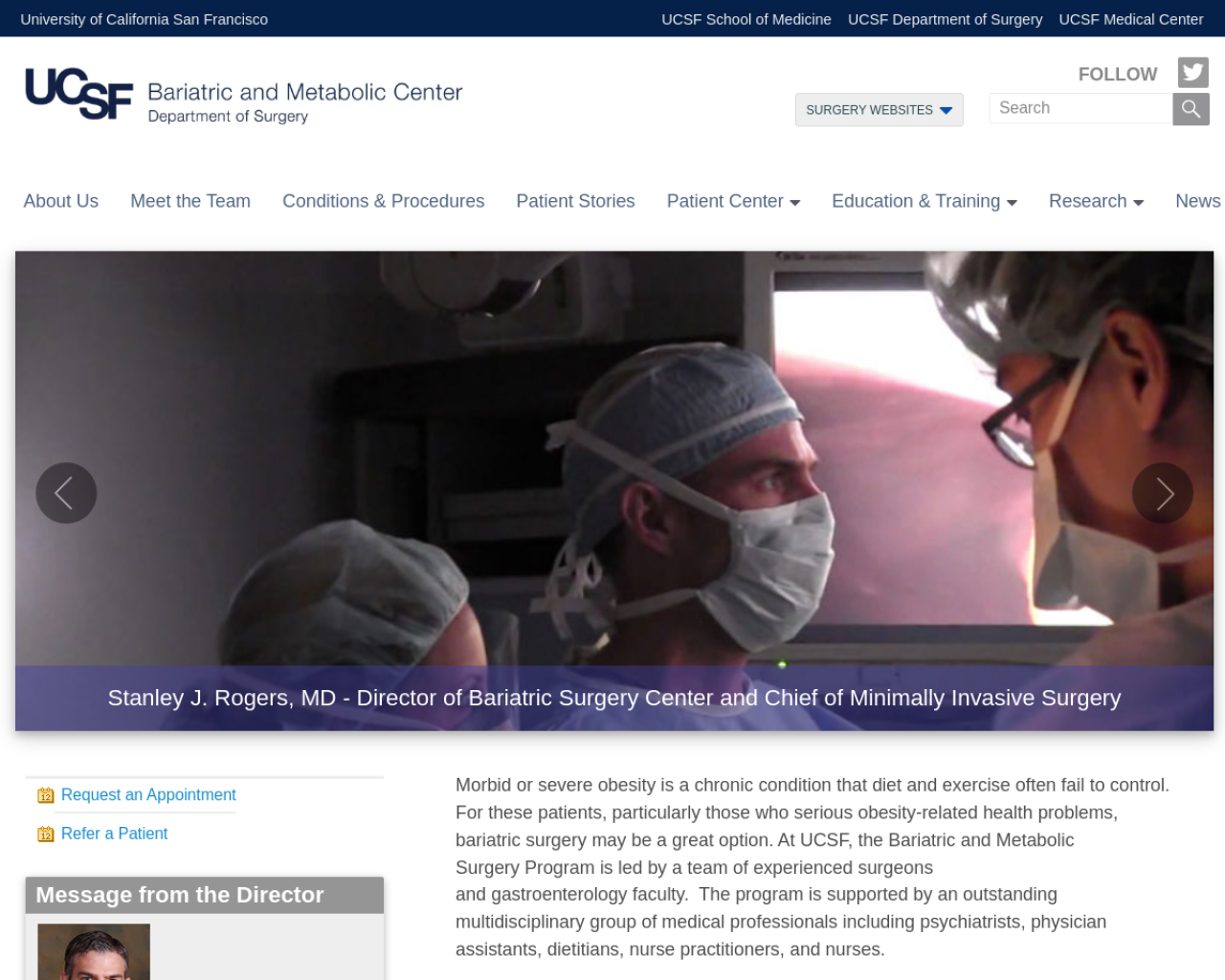Image resolution: width=1225 pixels, height=980 pixels.
Task: Click the magnifier search button
Action: (x=1191, y=109)
